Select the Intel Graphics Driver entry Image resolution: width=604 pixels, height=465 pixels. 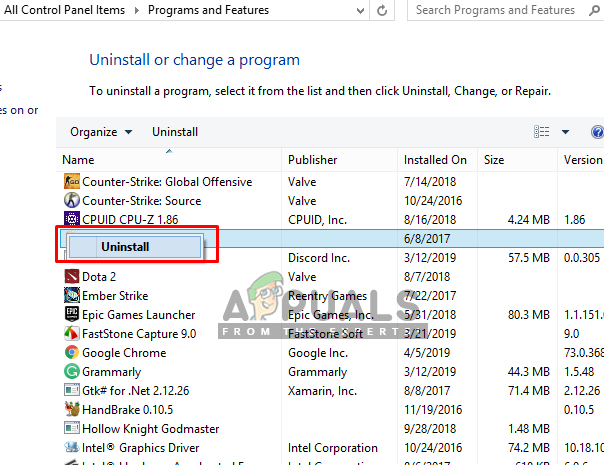(x=141, y=447)
